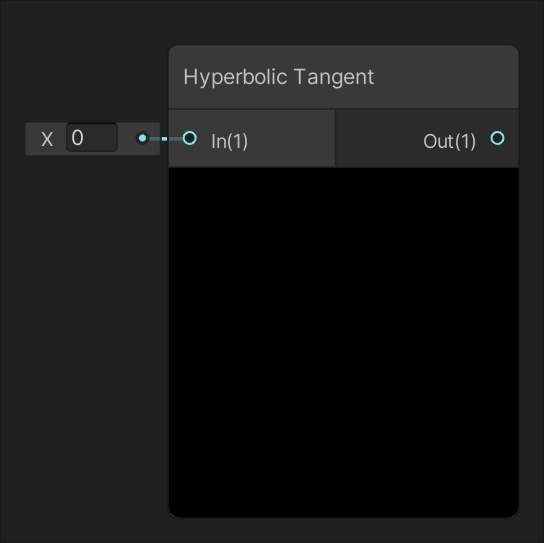Click the top-left corner of the preview thumbnail
Screen dimensions: 544x543
[x=172, y=170]
